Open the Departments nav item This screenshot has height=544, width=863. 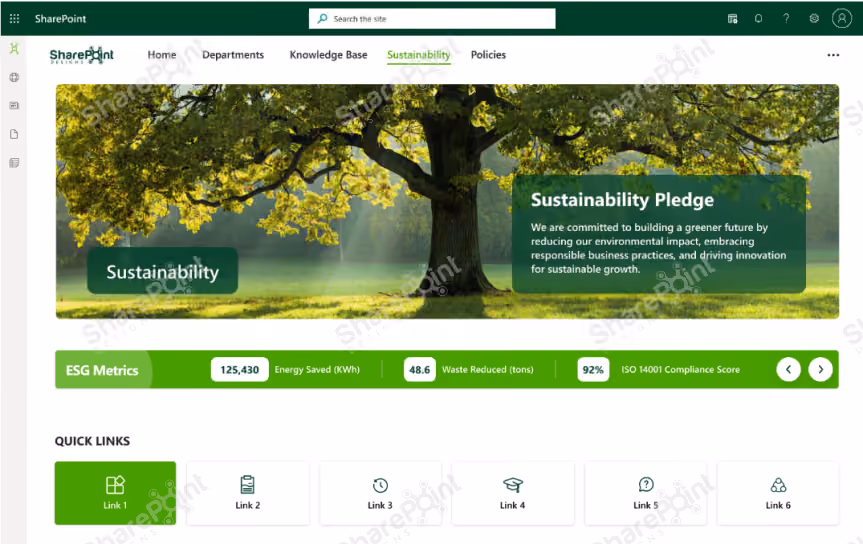point(233,55)
